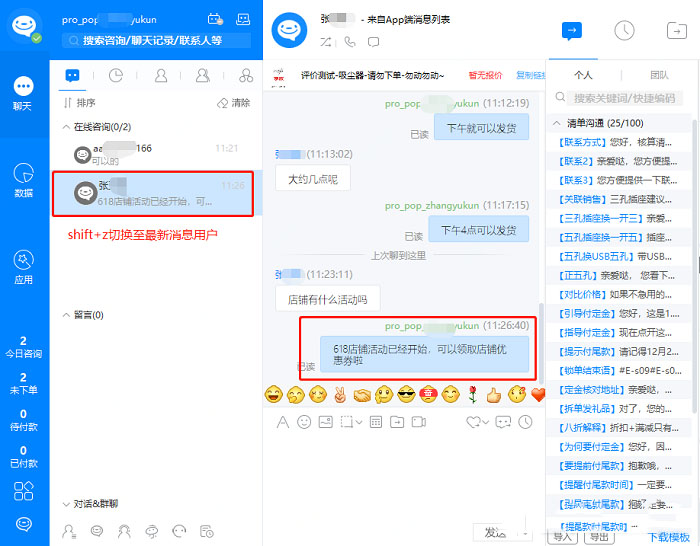The width and height of the screenshot is (700, 546).
Task: Select the 【八折解释】 quick reply
Action: [x=618, y=428]
